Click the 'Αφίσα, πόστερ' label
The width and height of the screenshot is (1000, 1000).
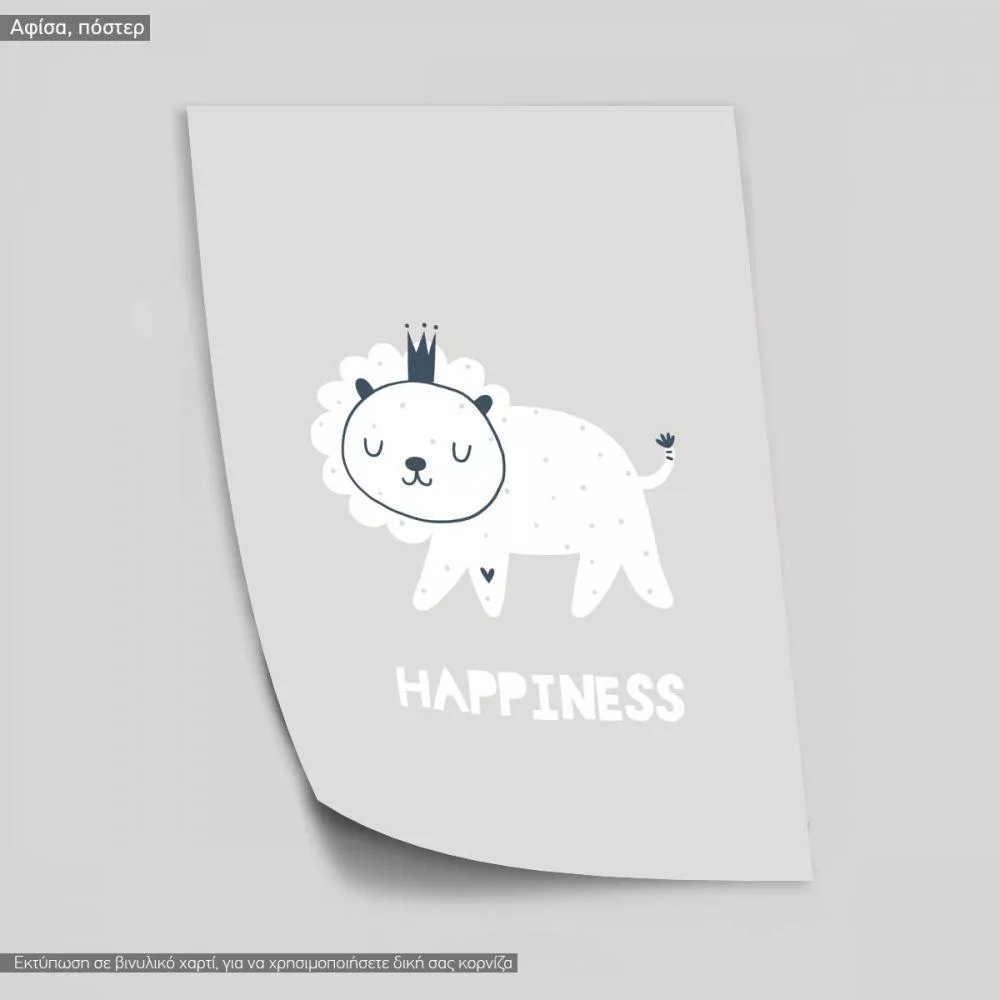tap(77, 28)
